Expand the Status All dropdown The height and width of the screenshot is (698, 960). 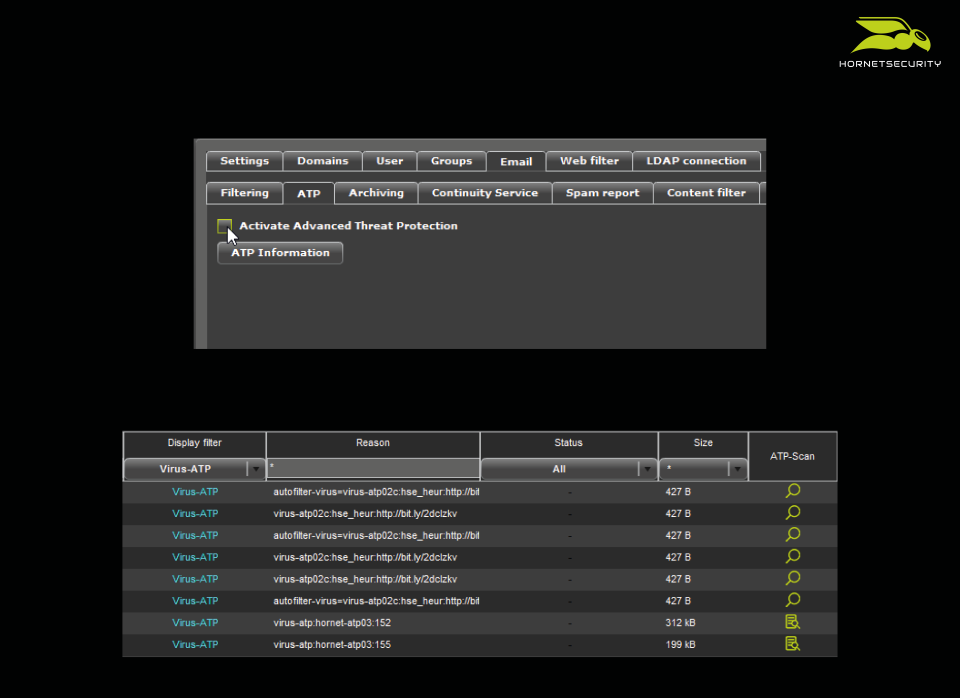[649, 468]
